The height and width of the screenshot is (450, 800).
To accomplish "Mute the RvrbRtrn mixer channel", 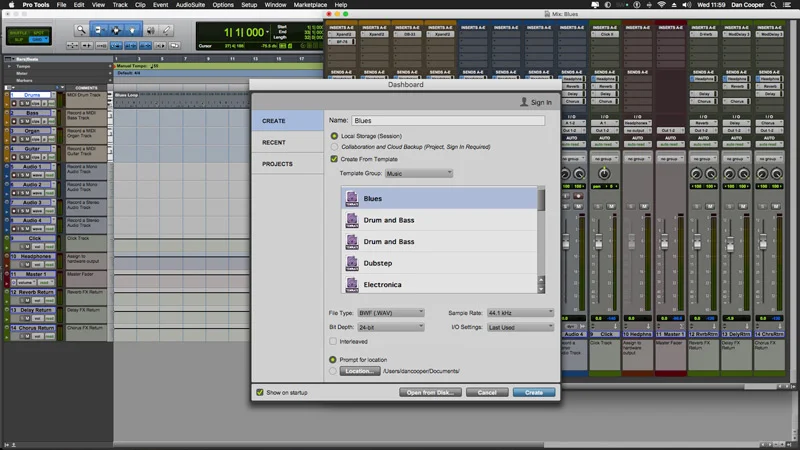I will pyautogui.click(x=710, y=206).
